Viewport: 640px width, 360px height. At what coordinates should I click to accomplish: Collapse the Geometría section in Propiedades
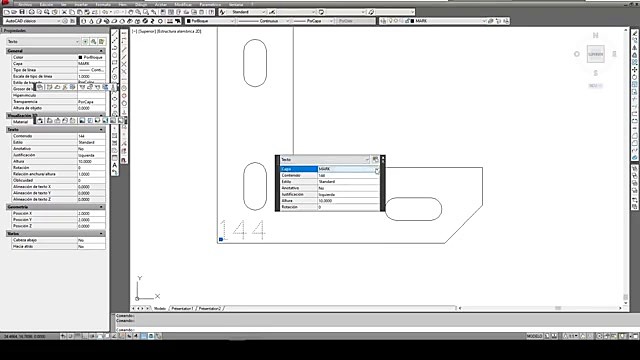click(101, 207)
